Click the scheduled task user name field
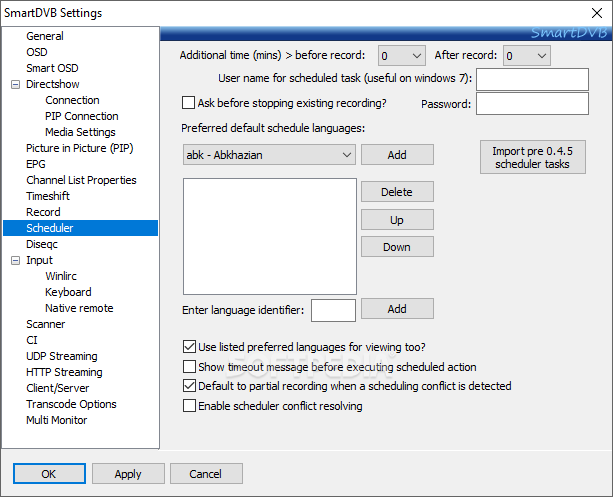Screen dimensions: 613x497 pyautogui.click(x=532, y=79)
